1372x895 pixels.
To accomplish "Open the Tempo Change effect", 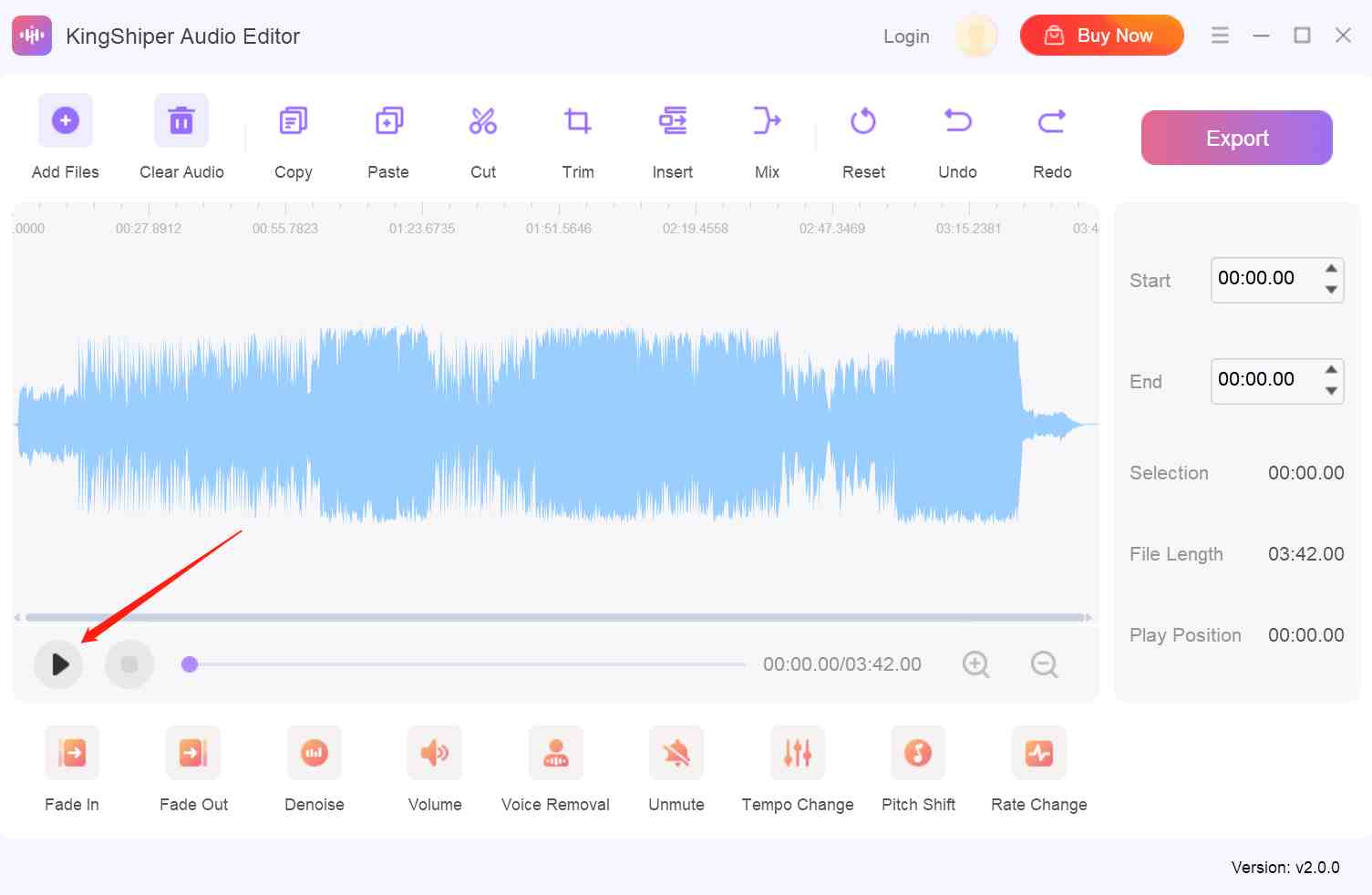I will click(798, 753).
